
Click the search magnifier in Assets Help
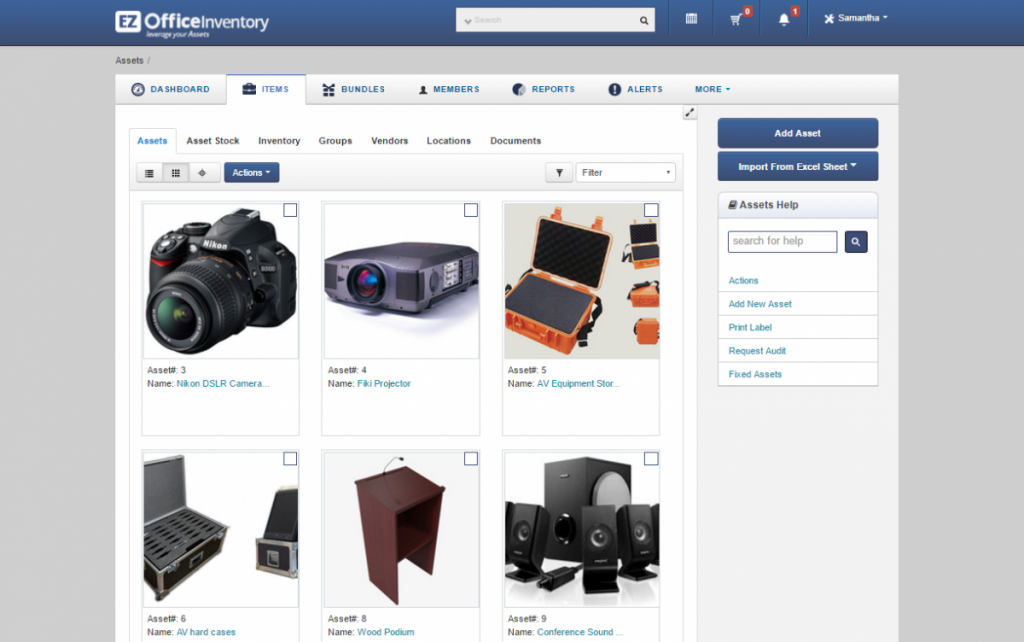(855, 241)
